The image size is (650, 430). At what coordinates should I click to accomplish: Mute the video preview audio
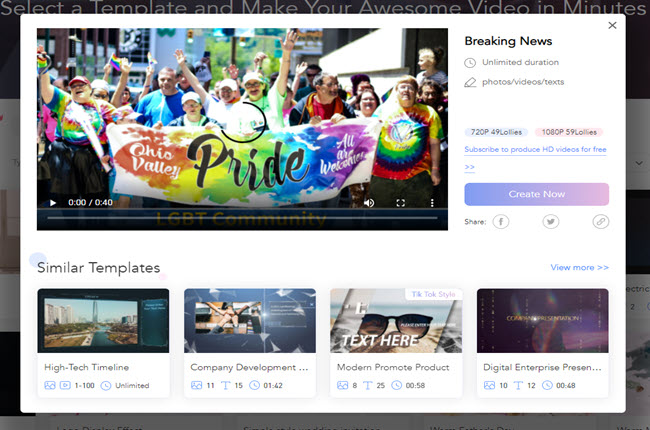point(369,202)
